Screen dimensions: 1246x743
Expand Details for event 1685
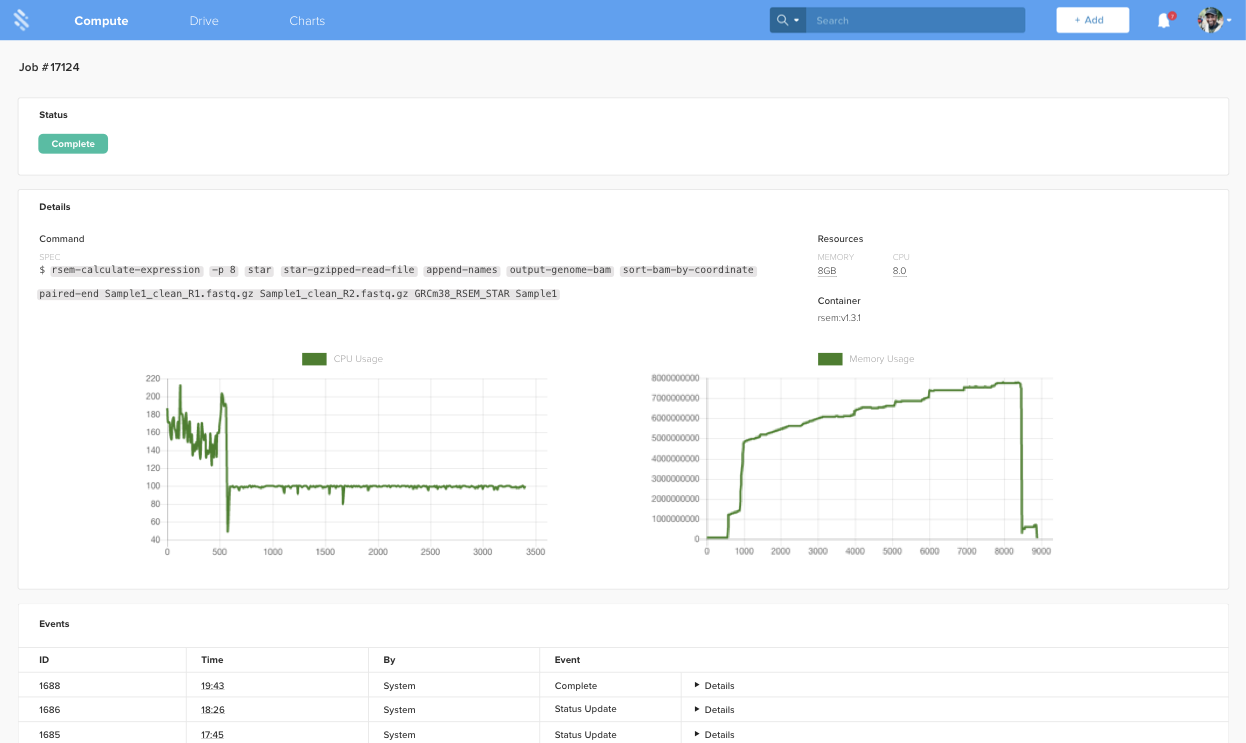click(714, 735)
